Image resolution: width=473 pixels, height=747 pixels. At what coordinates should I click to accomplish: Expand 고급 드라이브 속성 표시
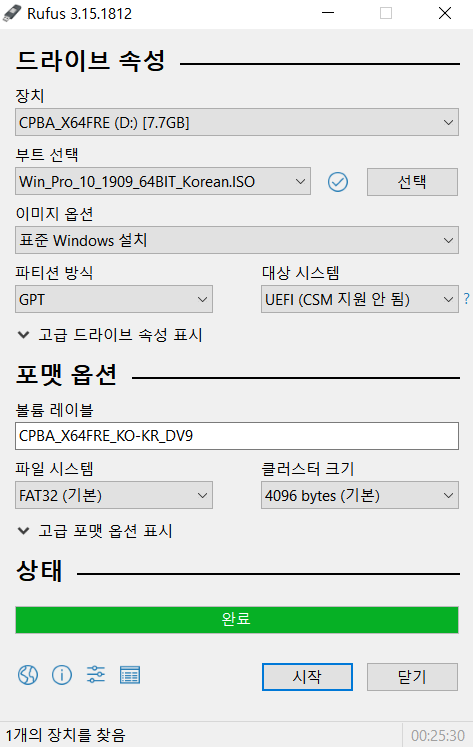[110, 335]
